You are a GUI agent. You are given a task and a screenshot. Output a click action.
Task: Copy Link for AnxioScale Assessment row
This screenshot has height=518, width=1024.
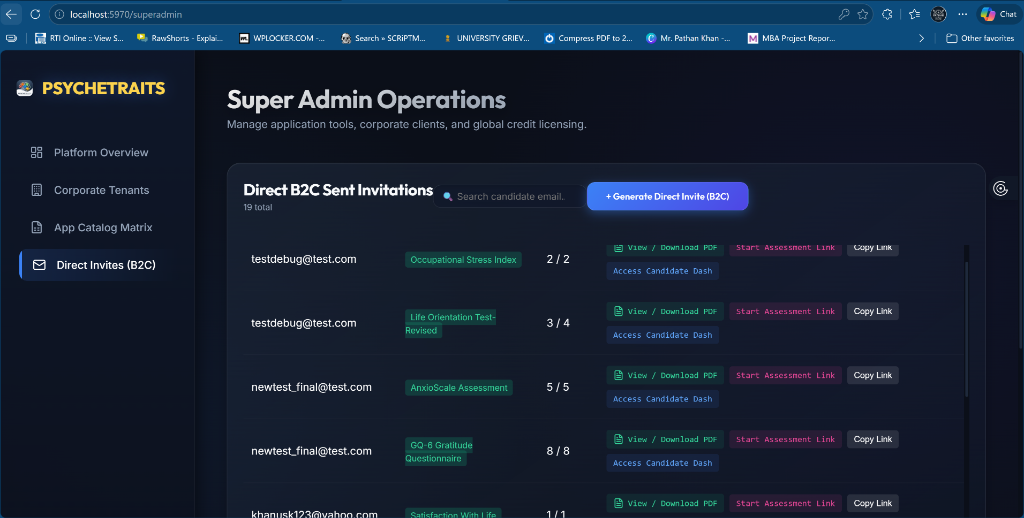(x=872, y=376)
